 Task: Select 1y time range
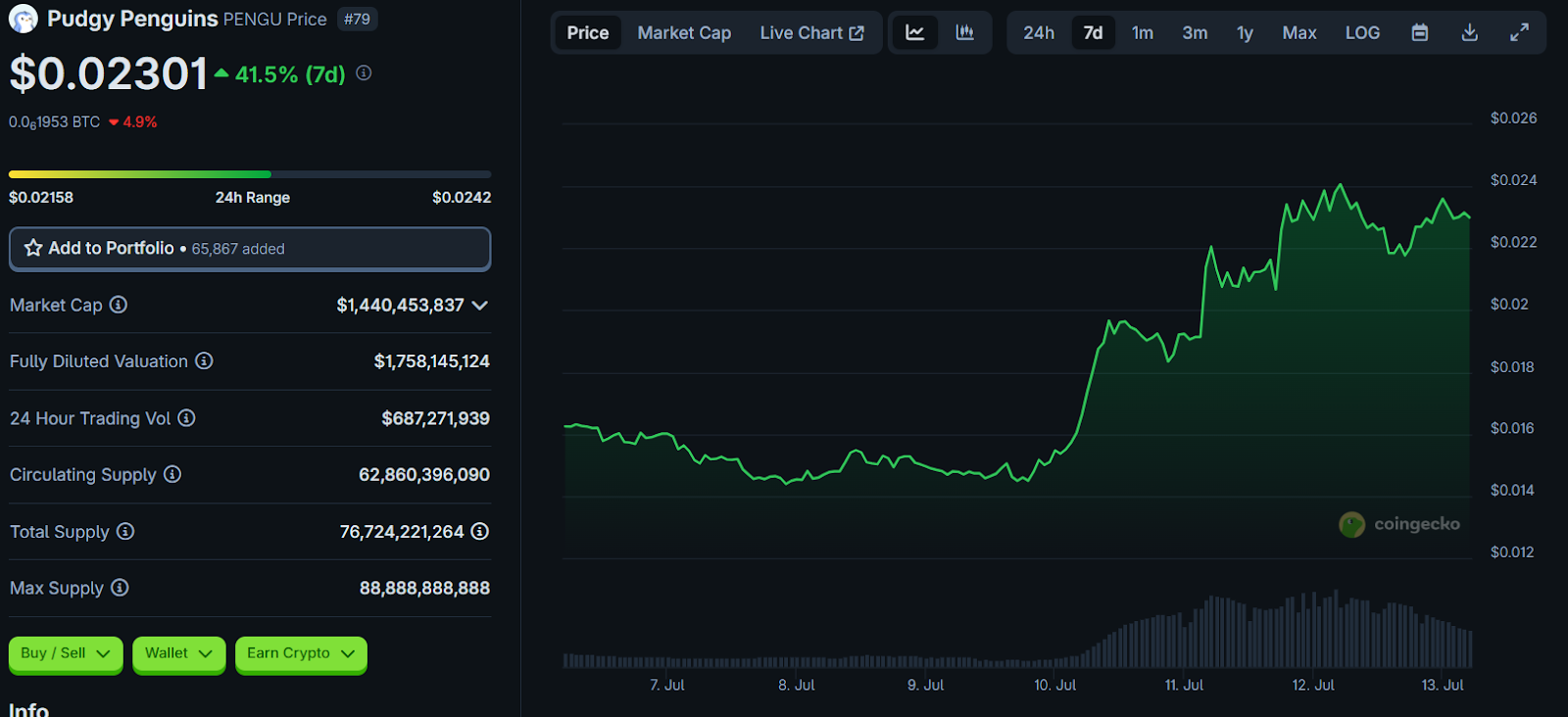(x=1245, y=32)
